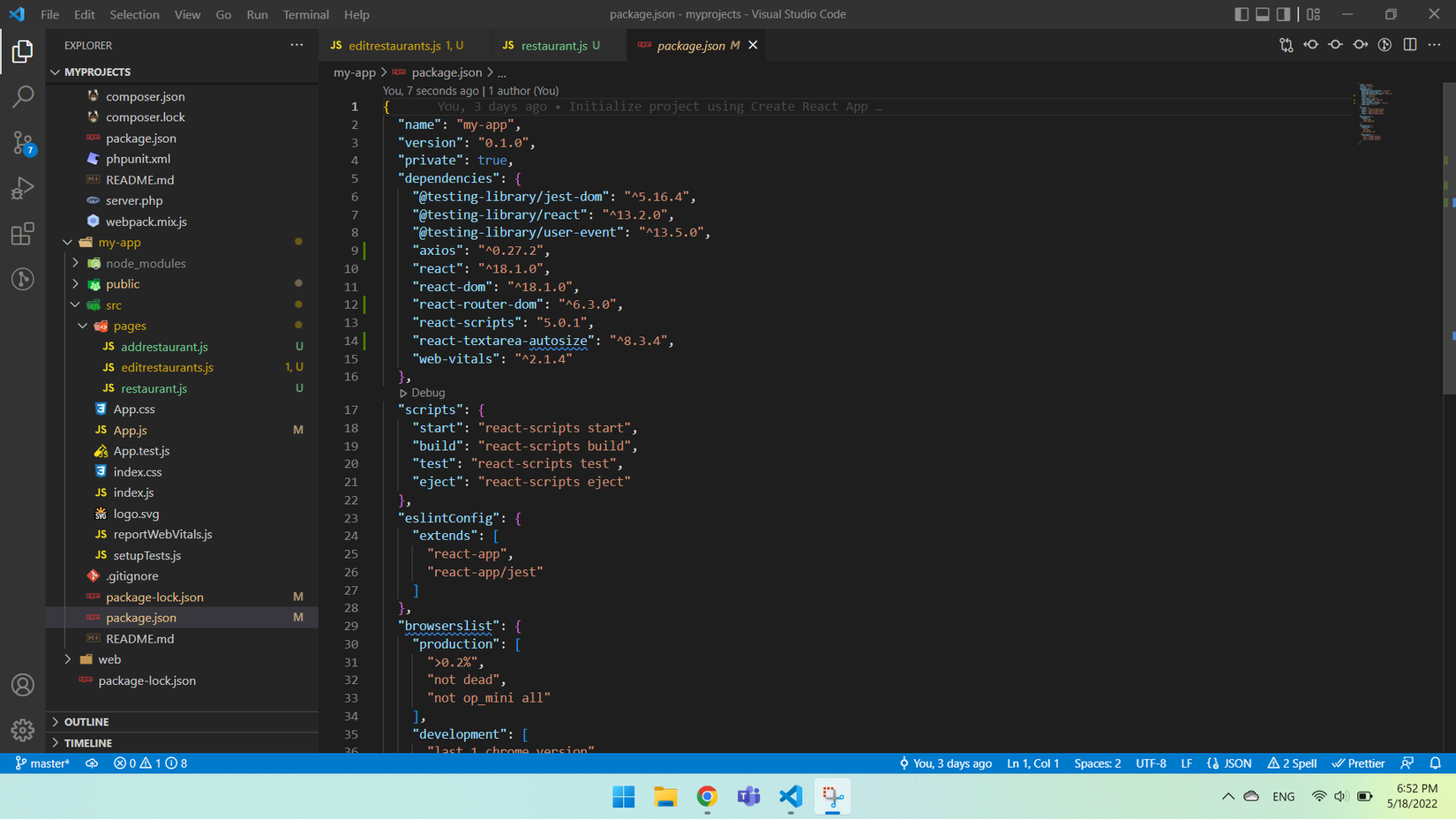Image resolution: width=1456 pixels, height=819 pixels.
Task: Open Source Control view with 7 changes
Action: click(x=23, y=143)
